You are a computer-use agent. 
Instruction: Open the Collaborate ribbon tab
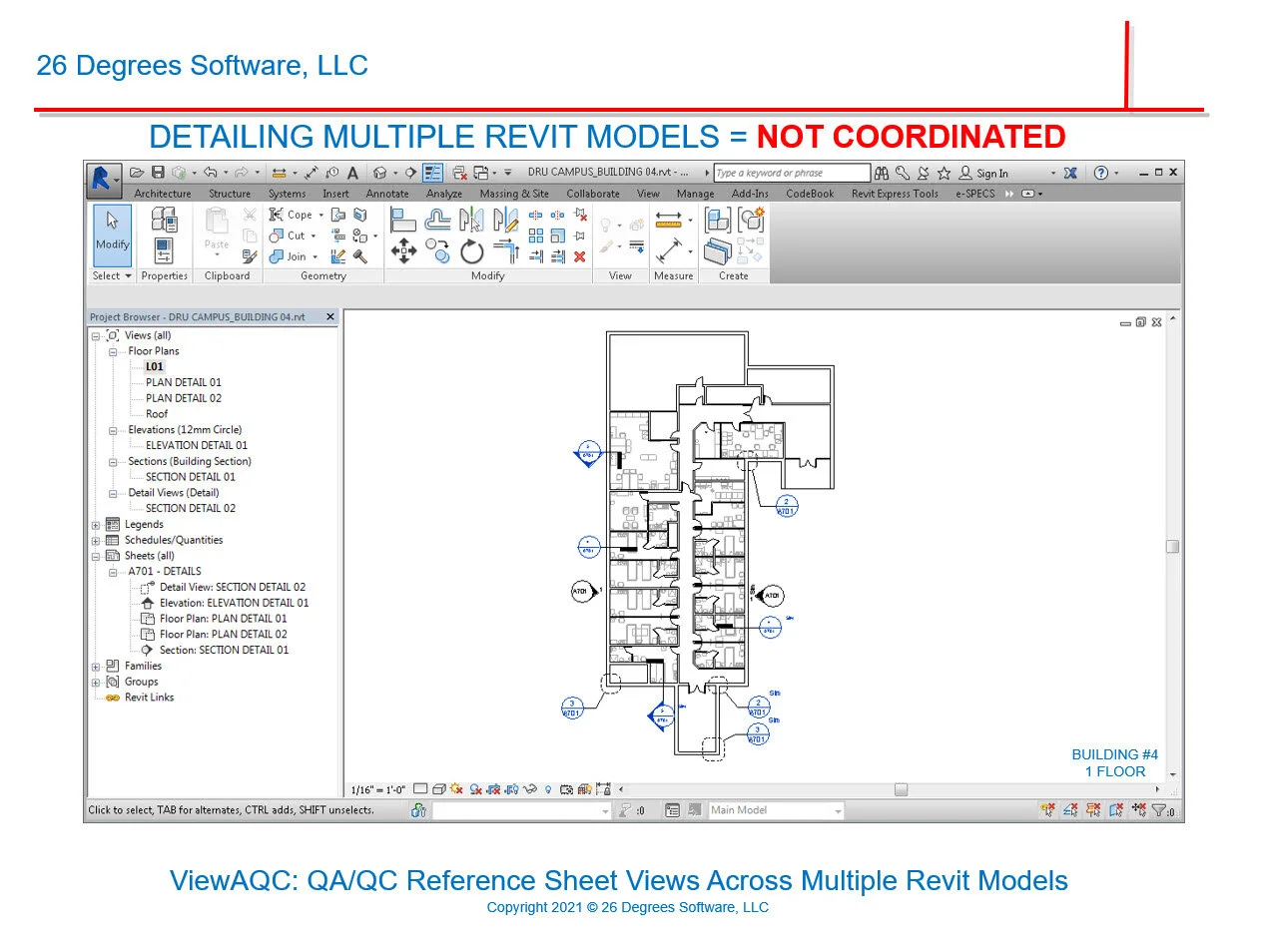[x=593, y=194]
